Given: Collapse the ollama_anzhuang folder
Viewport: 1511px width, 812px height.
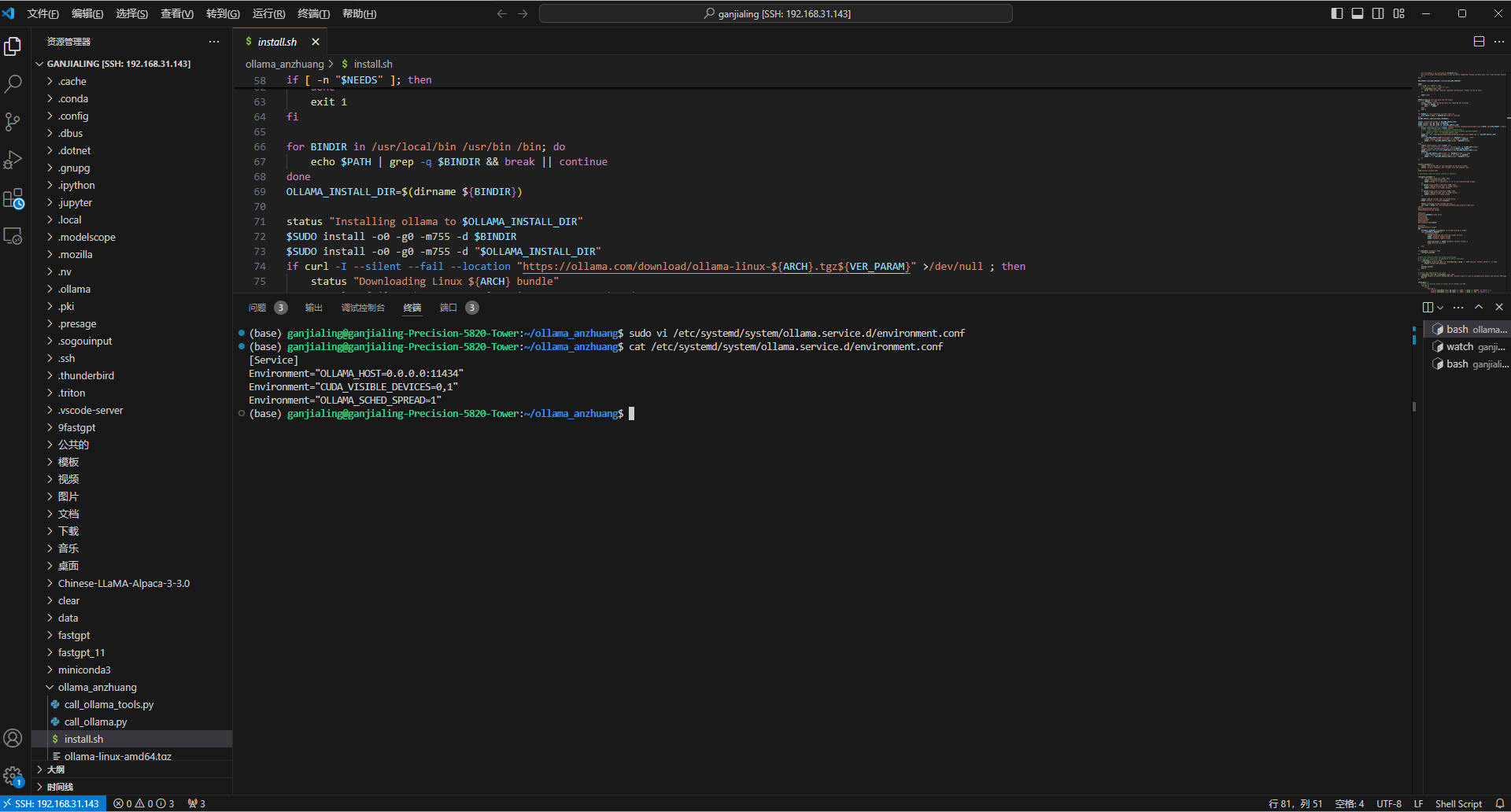Looking at the screenshot, I should pyautogui.click(x=131, y=687).
